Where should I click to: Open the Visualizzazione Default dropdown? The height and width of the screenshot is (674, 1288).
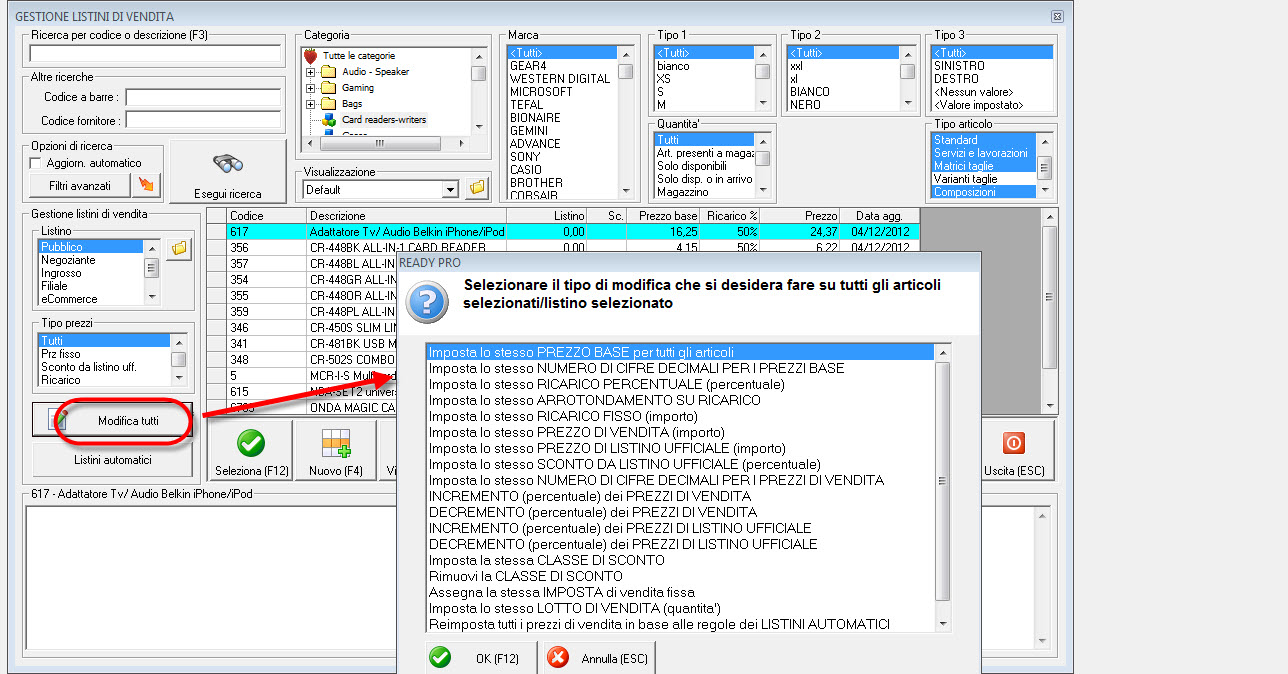[x=450, y=189]
